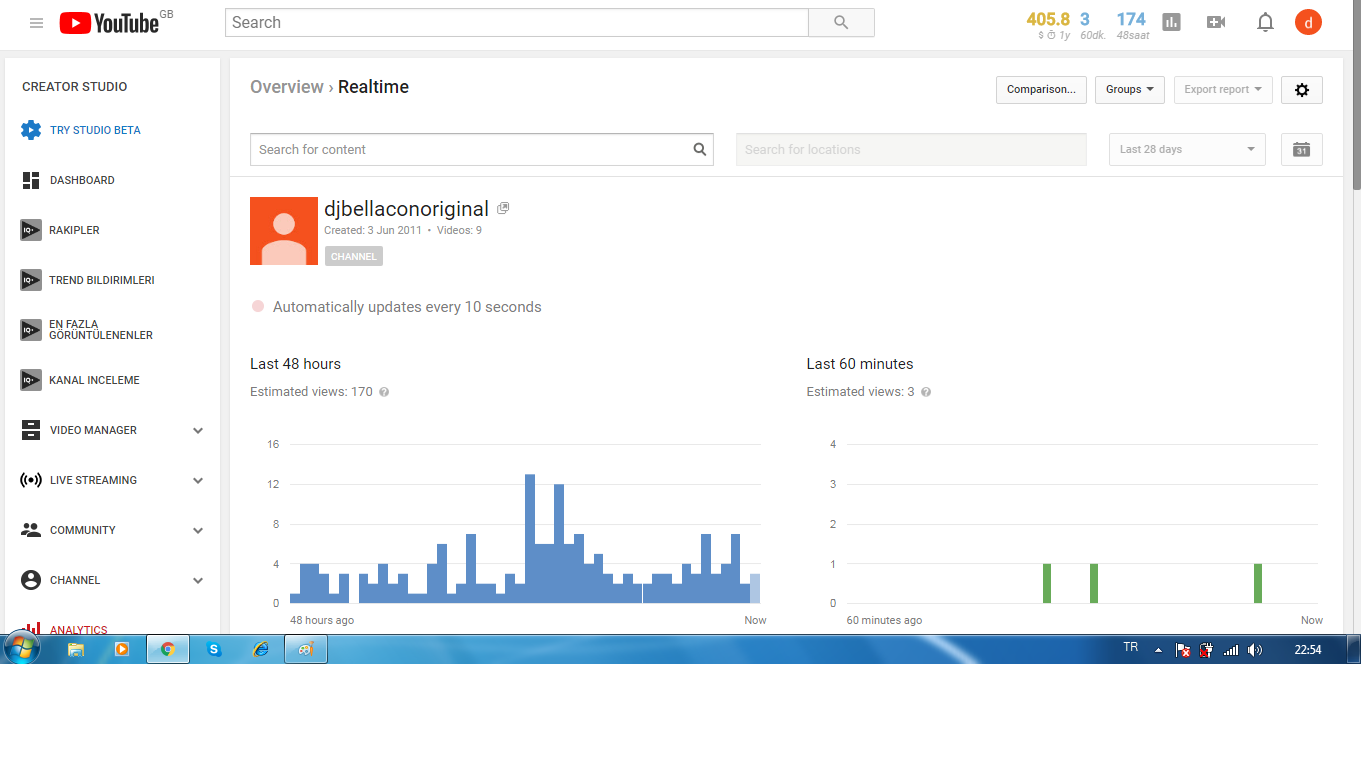Image resolution: width=1366 pixels, height=768 pixels.
Task: Click the Channel person icon in sidebar
Action: point(31,580)
